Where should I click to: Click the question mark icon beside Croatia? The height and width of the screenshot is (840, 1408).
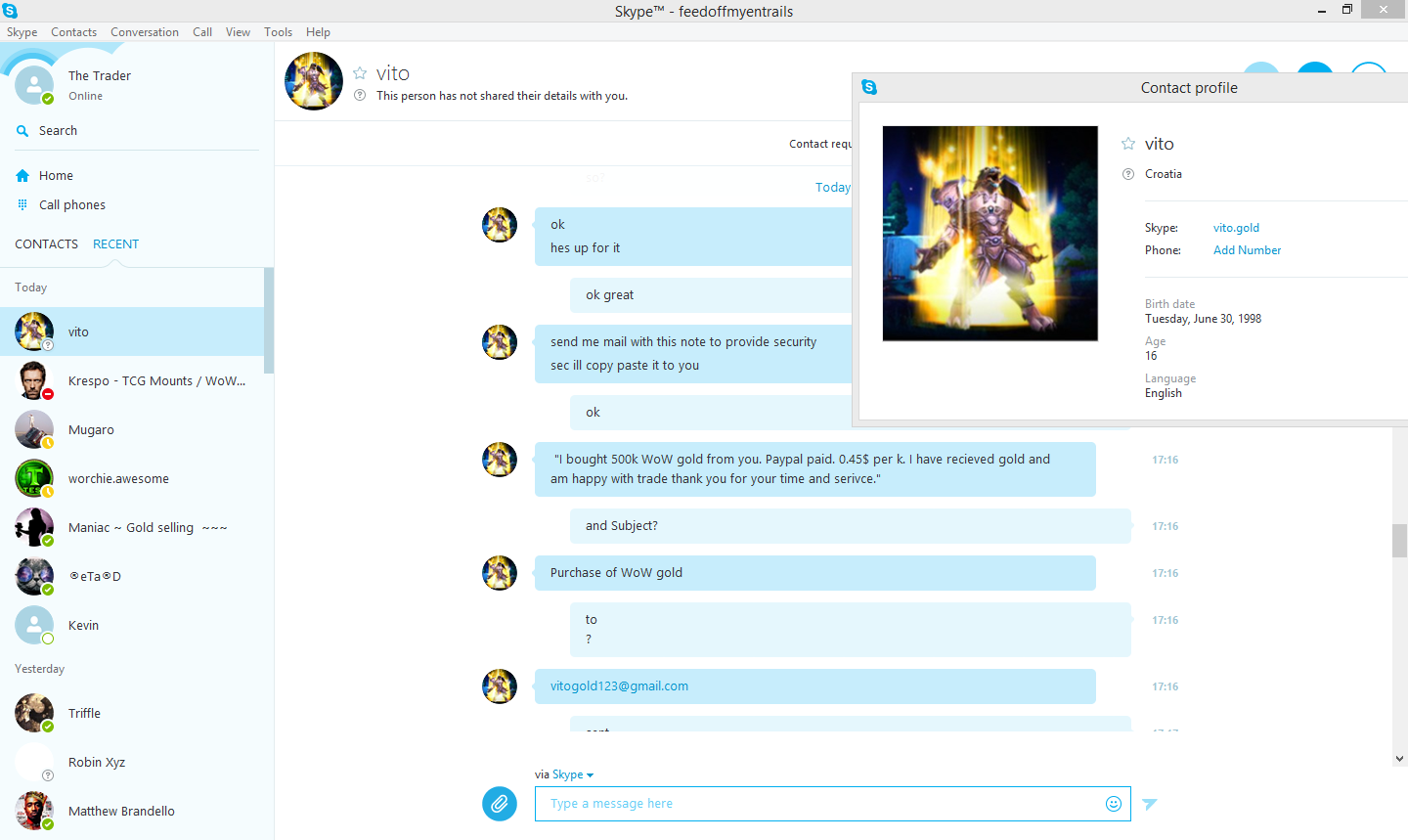(x=1128, y=174)
